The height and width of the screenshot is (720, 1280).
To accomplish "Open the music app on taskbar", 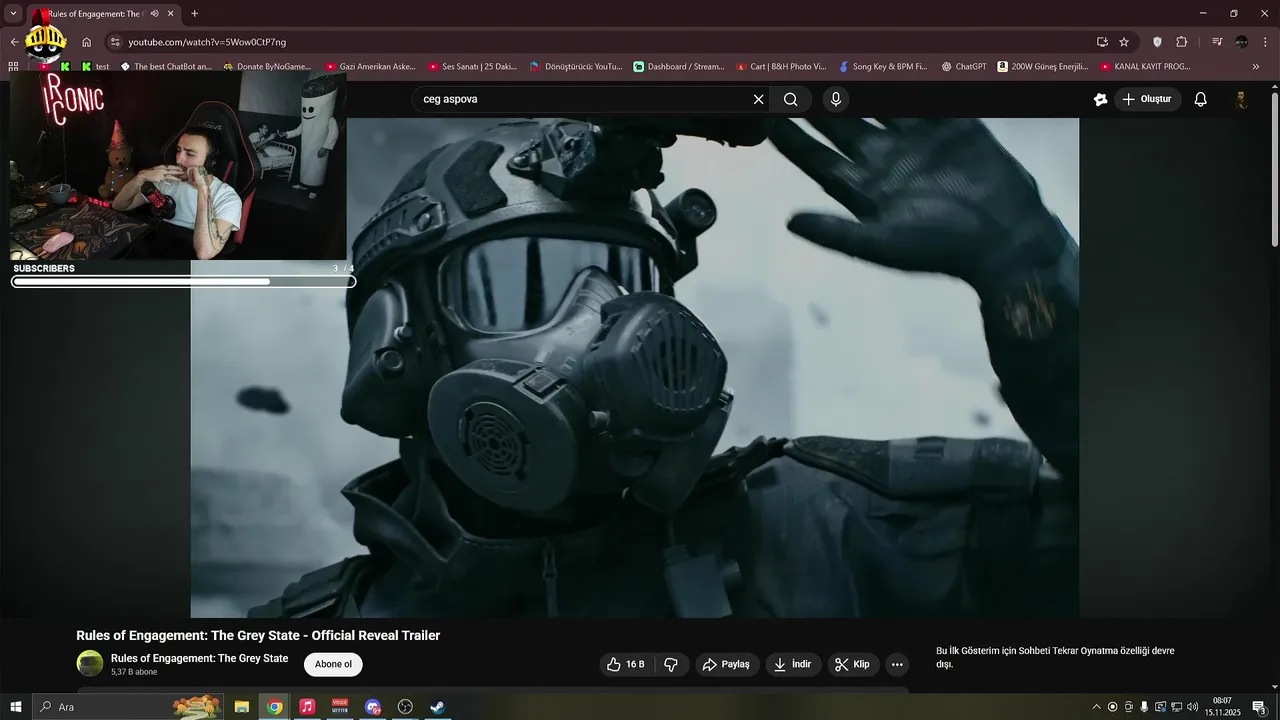I will click(x=307, y=707).
